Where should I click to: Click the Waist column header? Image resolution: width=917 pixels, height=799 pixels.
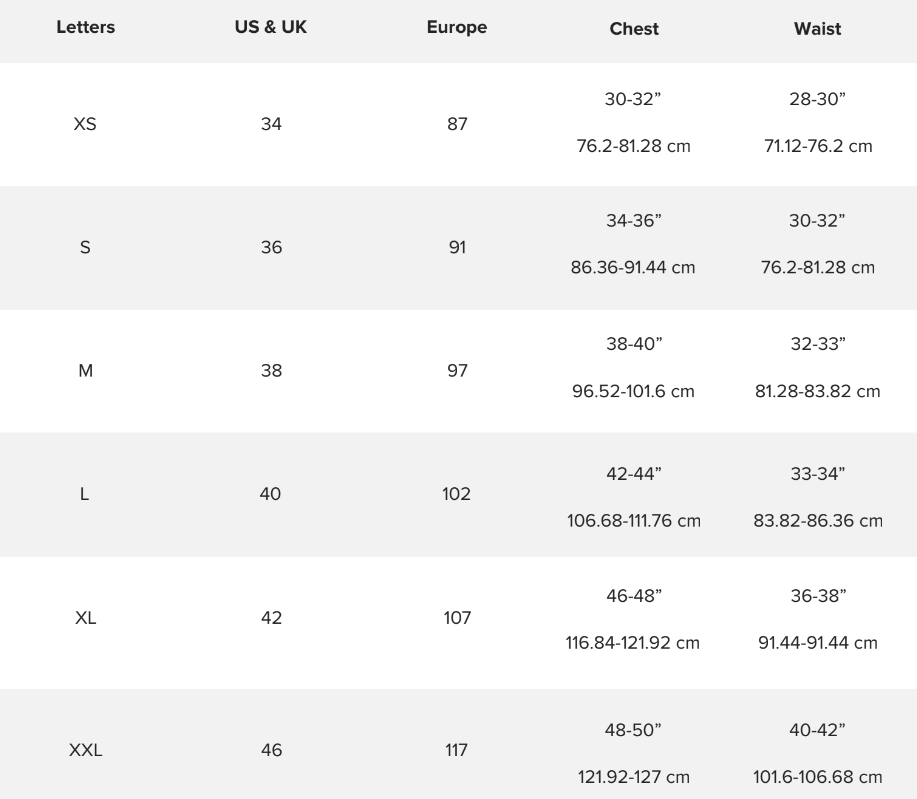818,29
